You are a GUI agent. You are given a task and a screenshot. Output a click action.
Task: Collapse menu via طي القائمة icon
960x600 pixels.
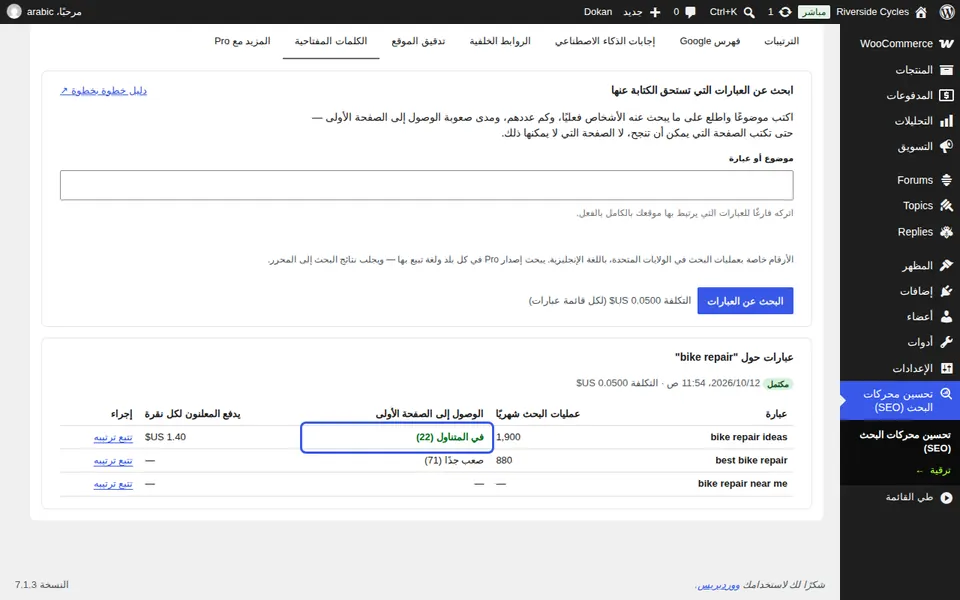click(947, 498)
